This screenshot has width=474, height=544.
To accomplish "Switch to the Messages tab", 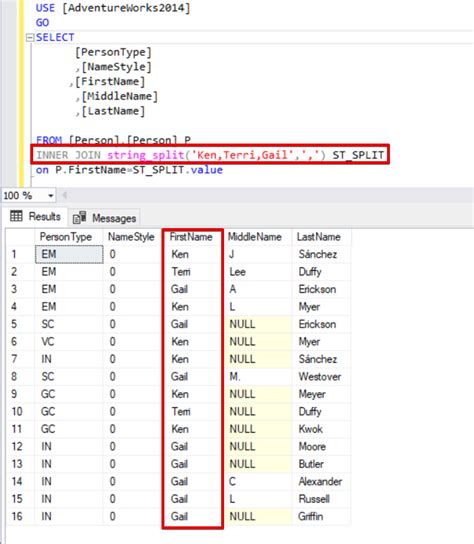I will tap(104, 218).
